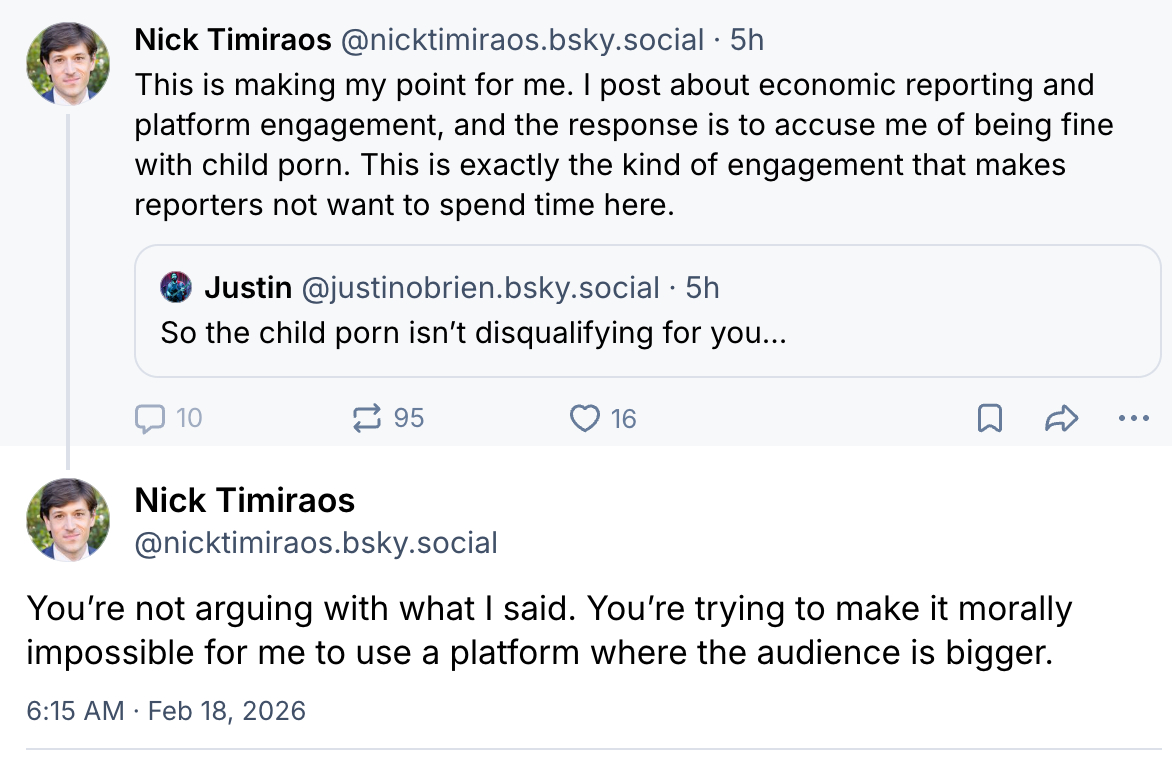Click the Nick Timiraos name on top post
Viewport: 1172px width, 768px height.
pyautogui.click(x=233, y=40)
